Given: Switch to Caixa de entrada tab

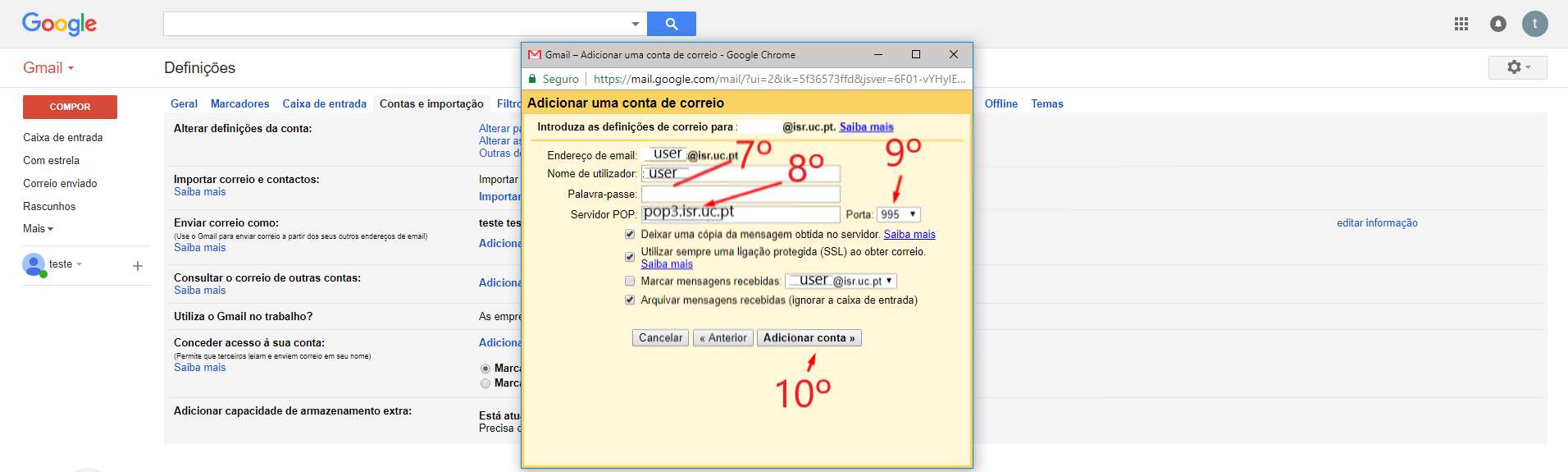Looking at the screenshot, I should (324, 103).
